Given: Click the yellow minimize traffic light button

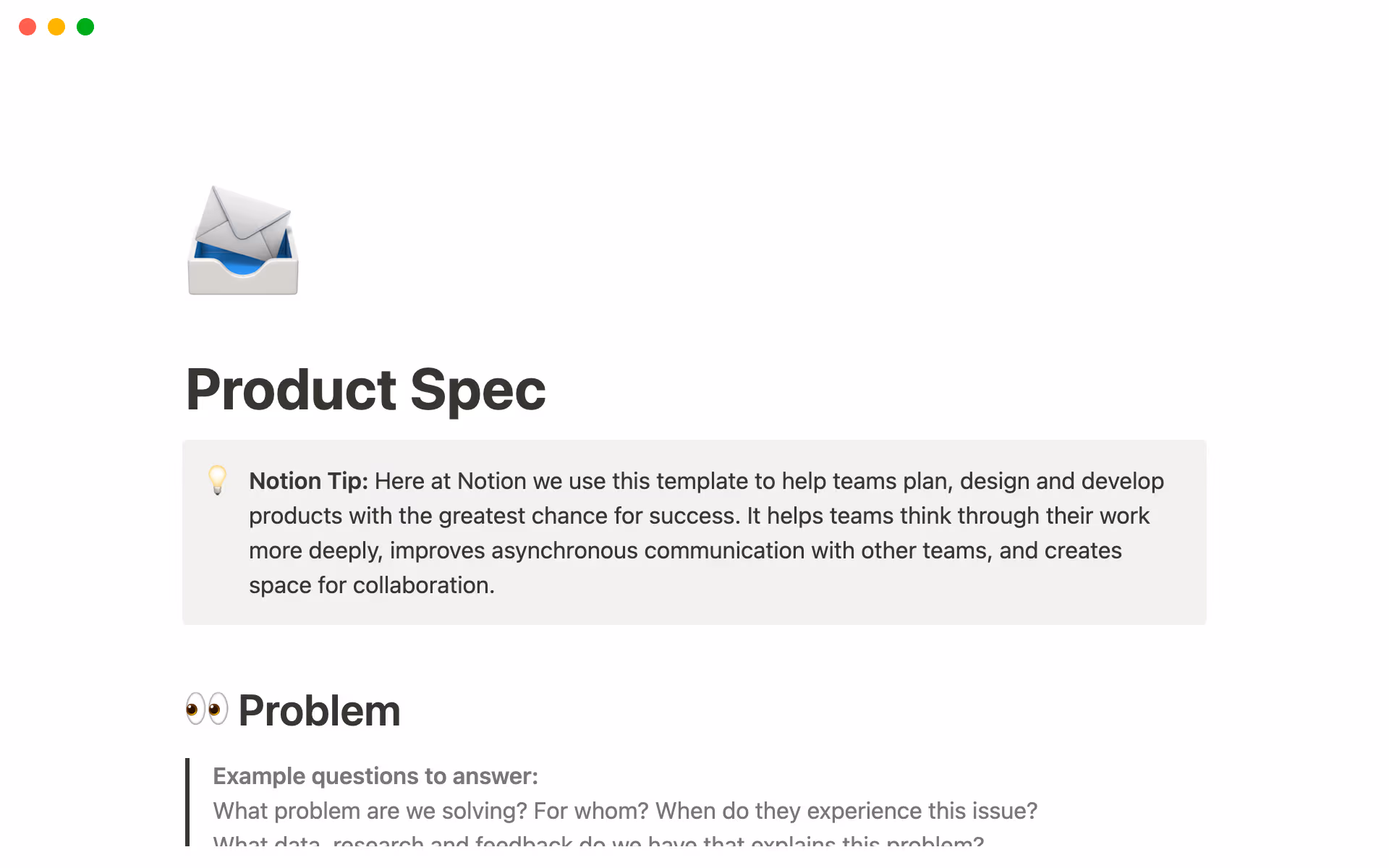Looking at the screenshot, I should tap(56, 27).
